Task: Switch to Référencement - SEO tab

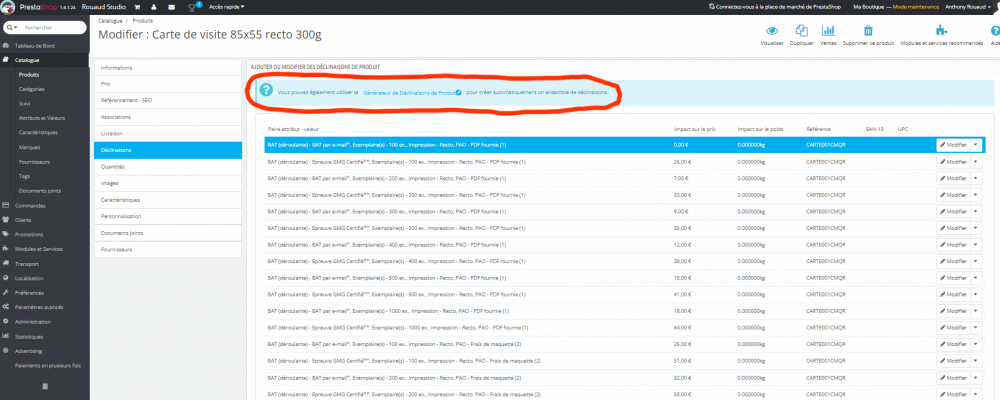Action: [168, 101]
